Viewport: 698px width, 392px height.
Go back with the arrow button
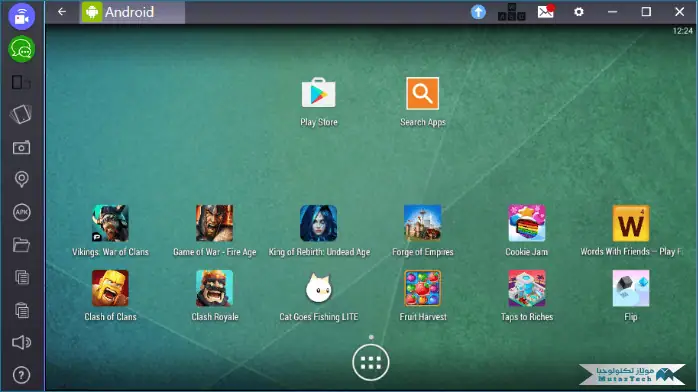pos(62,12)
